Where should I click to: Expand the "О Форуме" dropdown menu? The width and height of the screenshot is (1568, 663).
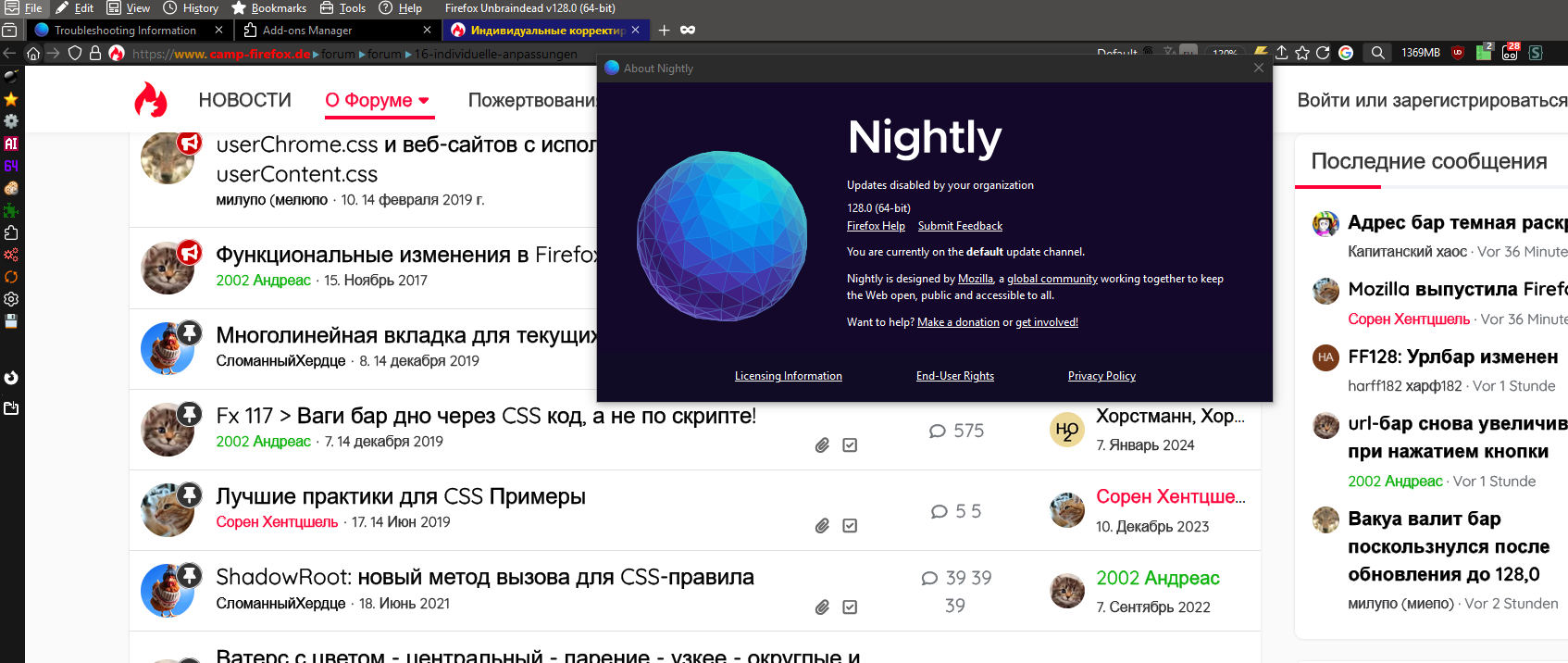[x=378, y=100]
